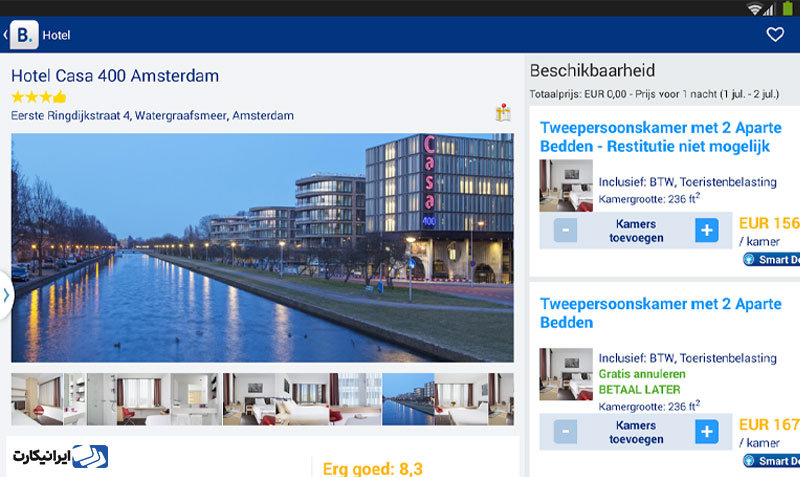Viewport: 800px width, 477px height.
Task: Open the white bathroom thumbnail
Action: (x=196, y=399)
